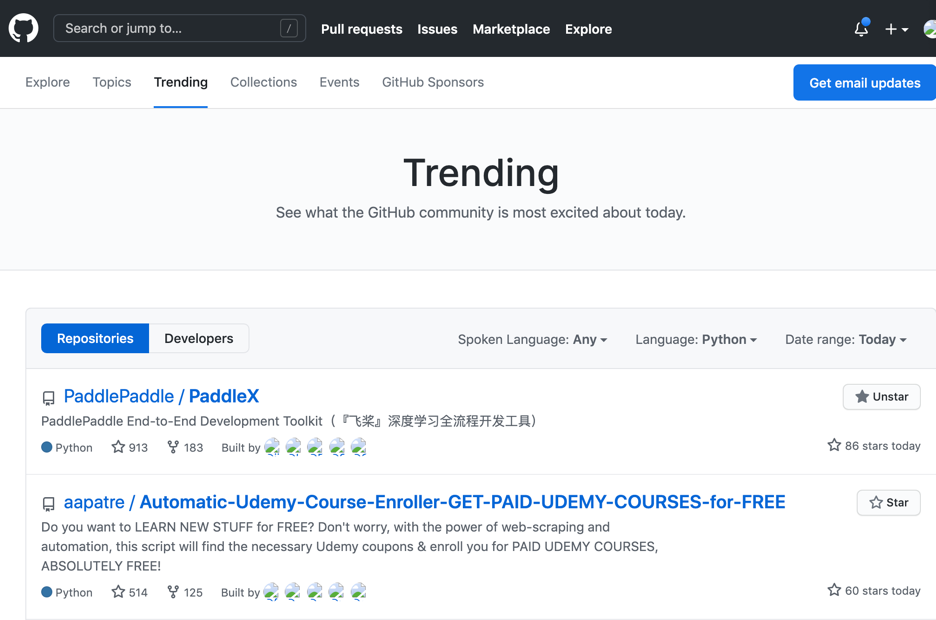Click the Python language dot for PaddleX
The width and height of the screenshot is (936, 620).
47,447
